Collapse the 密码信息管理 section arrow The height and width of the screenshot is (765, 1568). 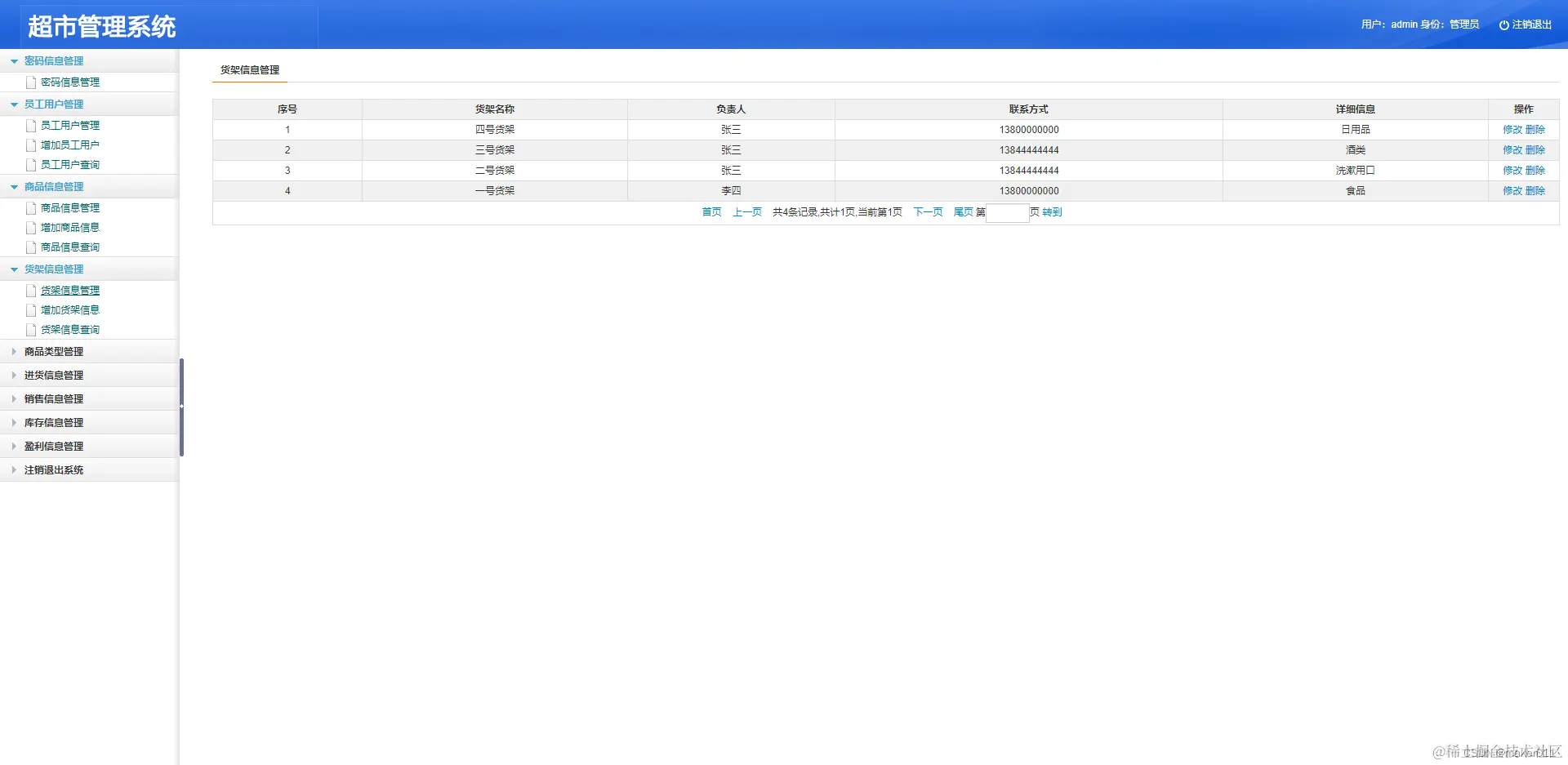[x=14, y=61]
